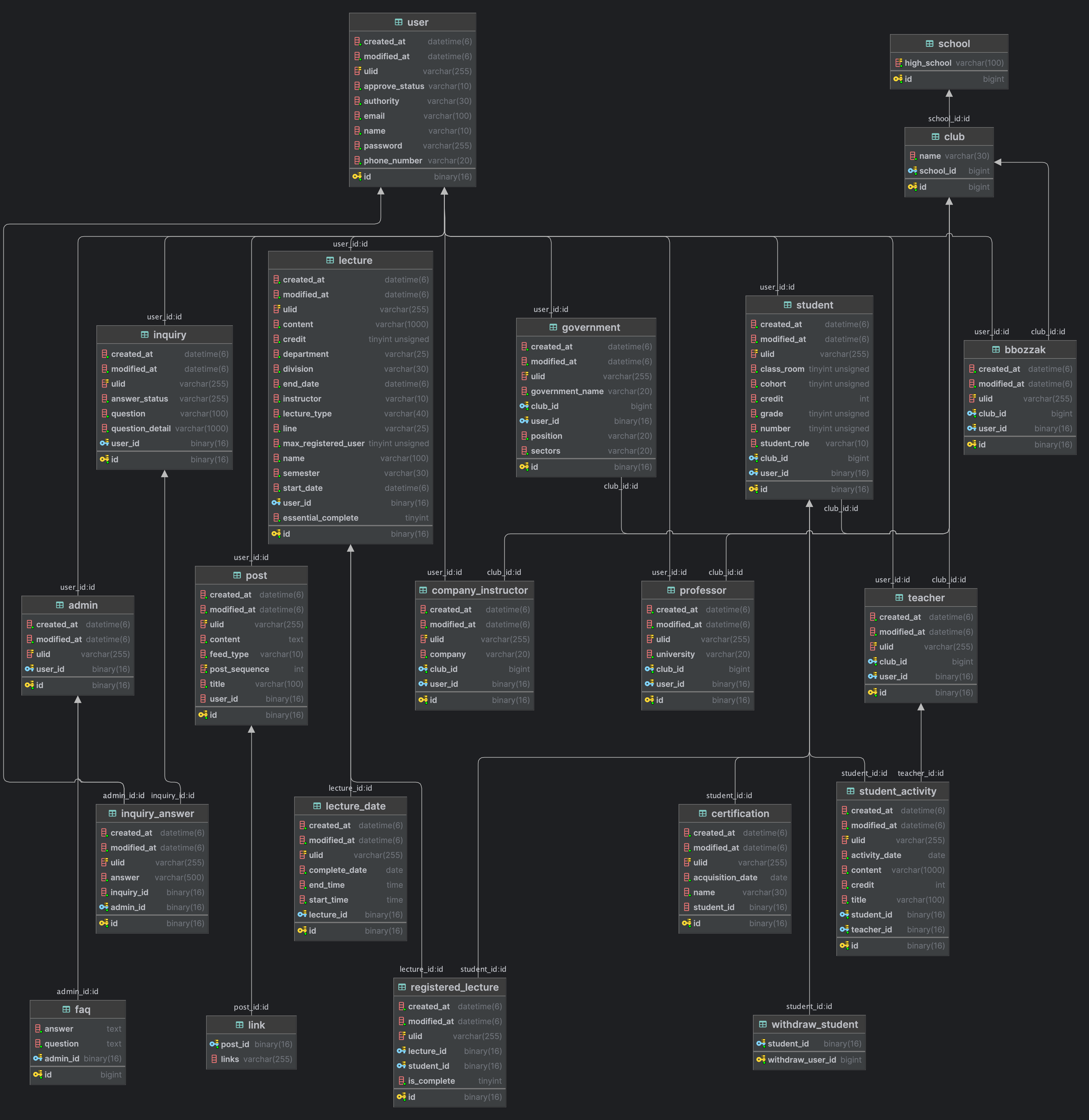Image resolution: width=1089 pixels, height=1120 pixels.
Task: Click key icon beside withdraw_user_id column
Action: [x=761, y=1059]
